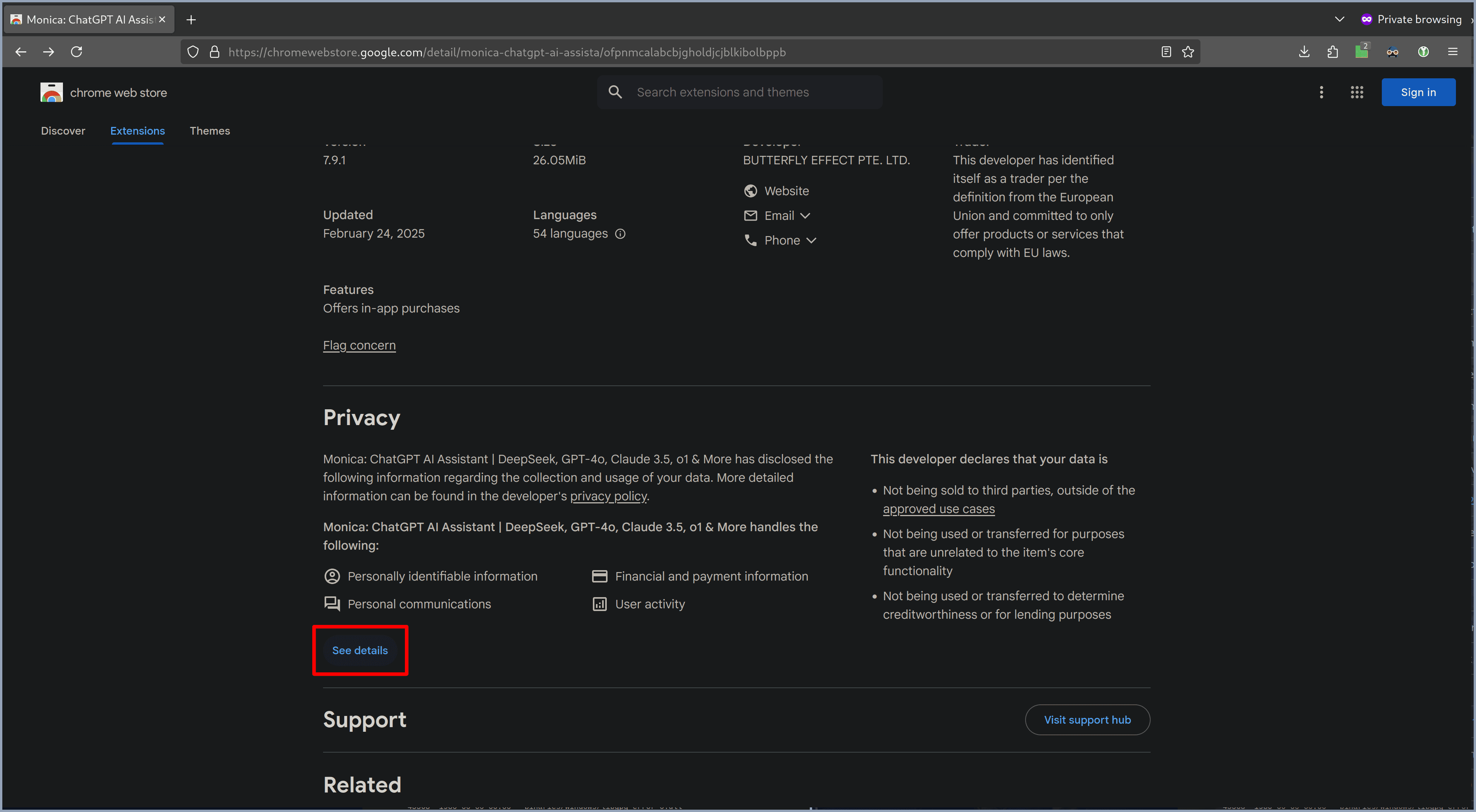Click the address bar URL
The image size is (1476, 812).
click(507, 52)
